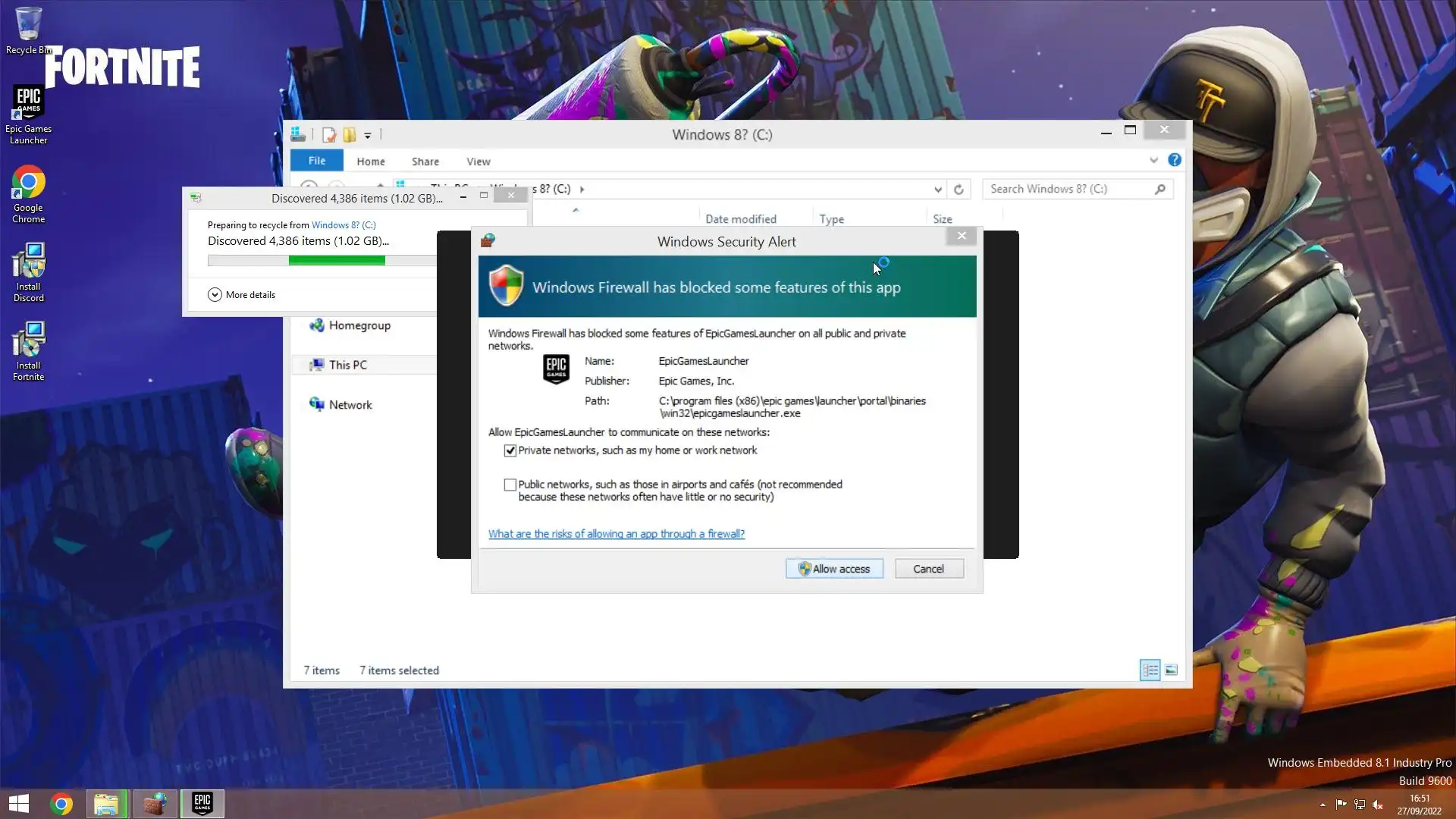Open firewall risks help link
Image resolution: width=1456 pixels, height=819 pixels.
point(616,534)
